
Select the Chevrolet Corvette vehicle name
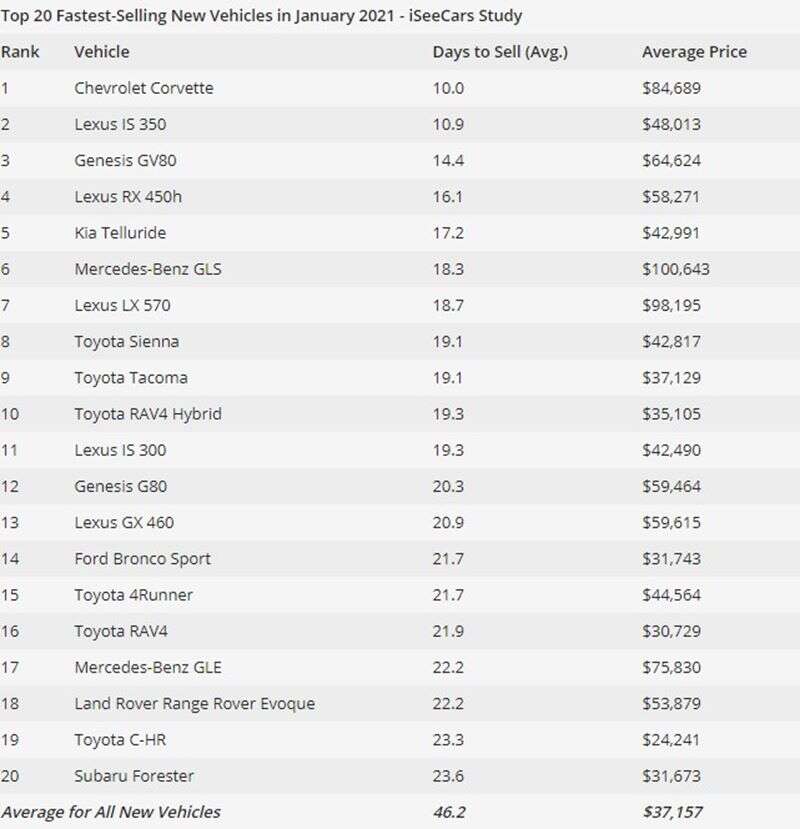click(x=144, y=88)
